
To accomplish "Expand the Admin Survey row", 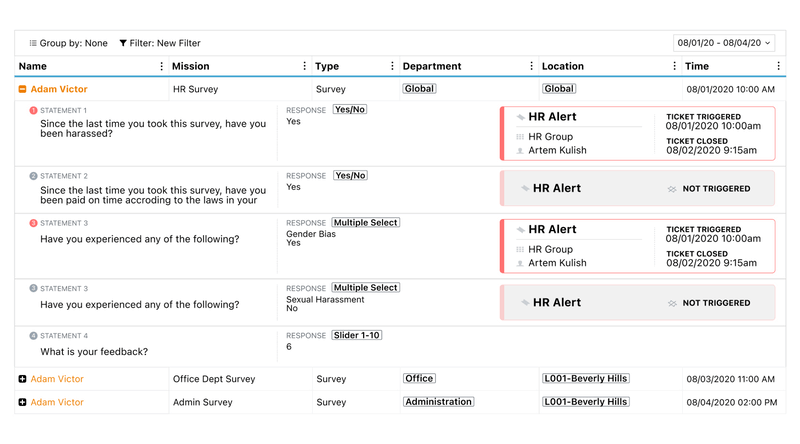I will click(22, 402).
